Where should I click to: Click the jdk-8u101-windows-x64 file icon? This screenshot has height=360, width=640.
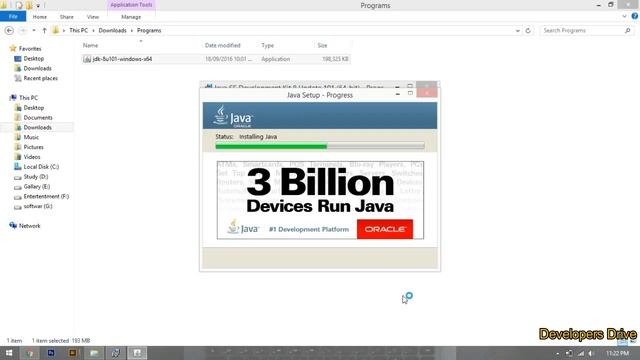(x=87, y=59)
